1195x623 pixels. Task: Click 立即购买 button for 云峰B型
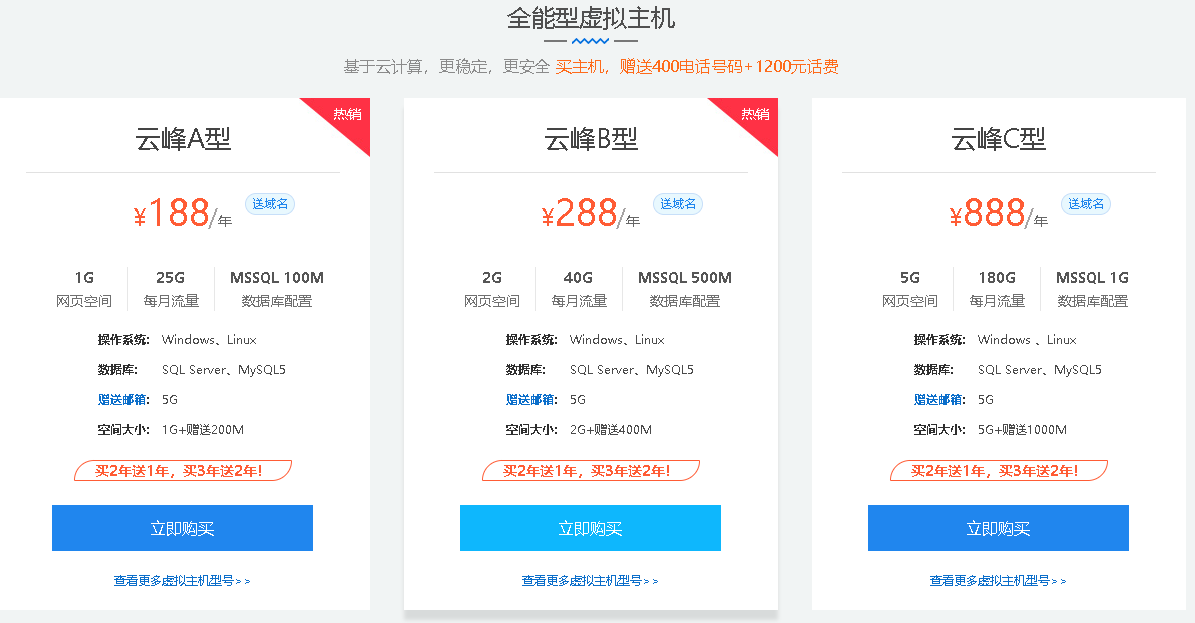[590, 528]
